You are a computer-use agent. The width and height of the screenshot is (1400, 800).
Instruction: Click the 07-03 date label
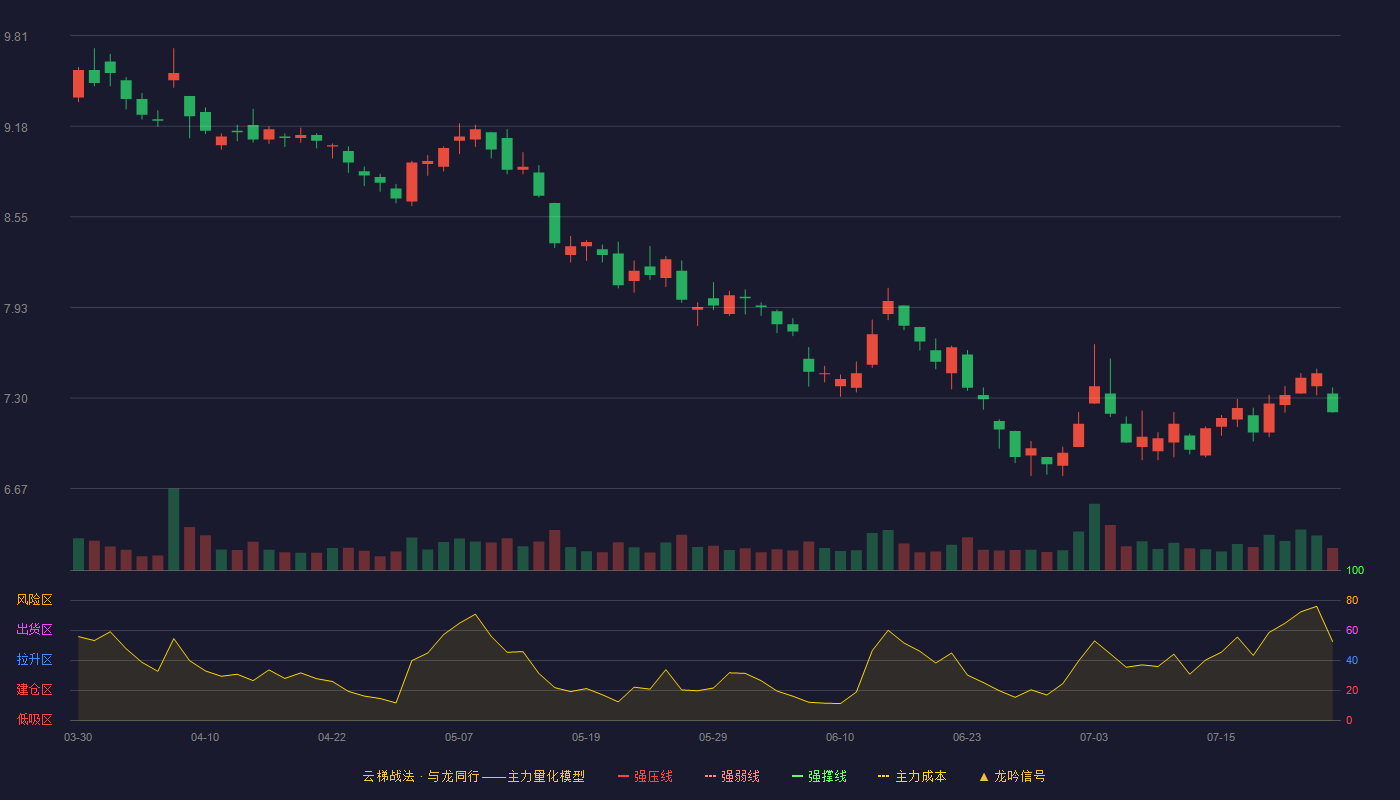pos(1094,737)
